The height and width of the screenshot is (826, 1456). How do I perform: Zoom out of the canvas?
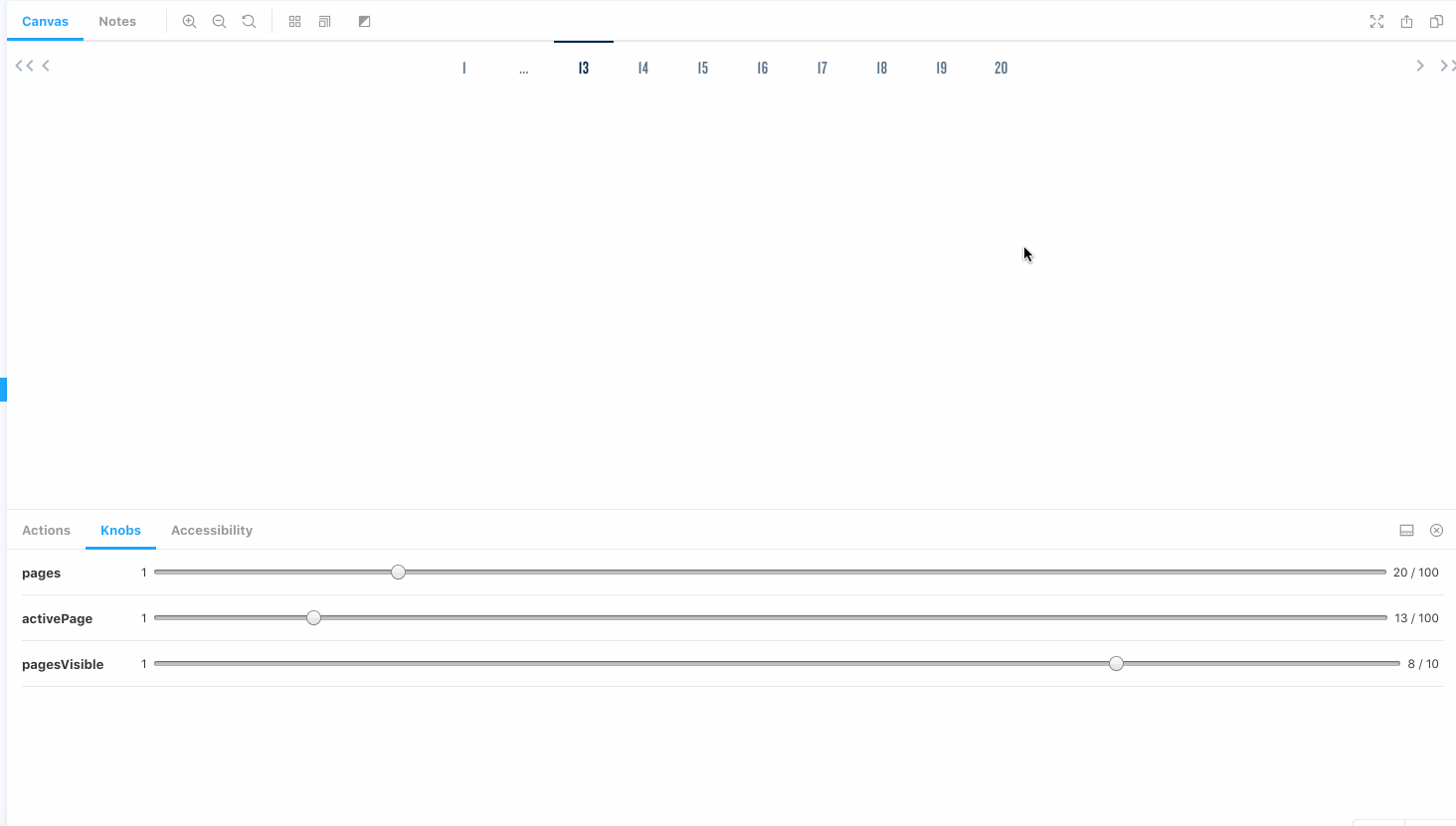(x=219, y=21)
